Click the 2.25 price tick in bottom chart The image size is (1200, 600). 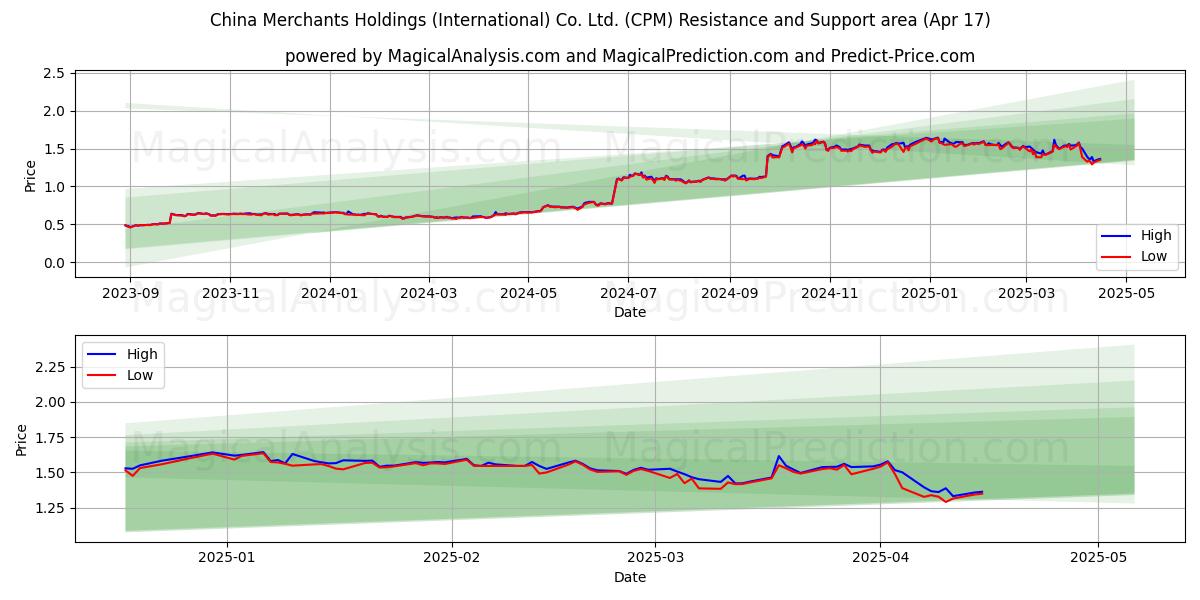click(50, 367)
